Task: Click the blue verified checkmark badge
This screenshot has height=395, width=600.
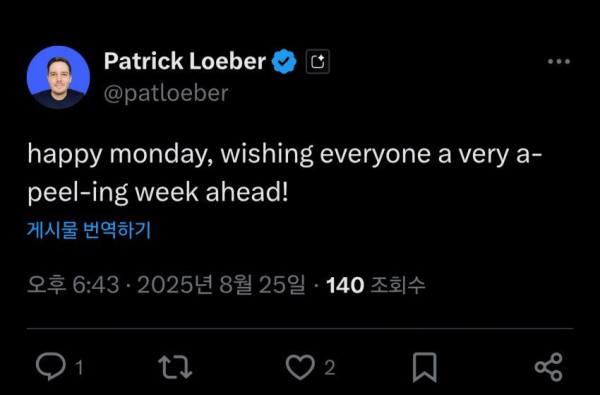Action: point(284,61)
